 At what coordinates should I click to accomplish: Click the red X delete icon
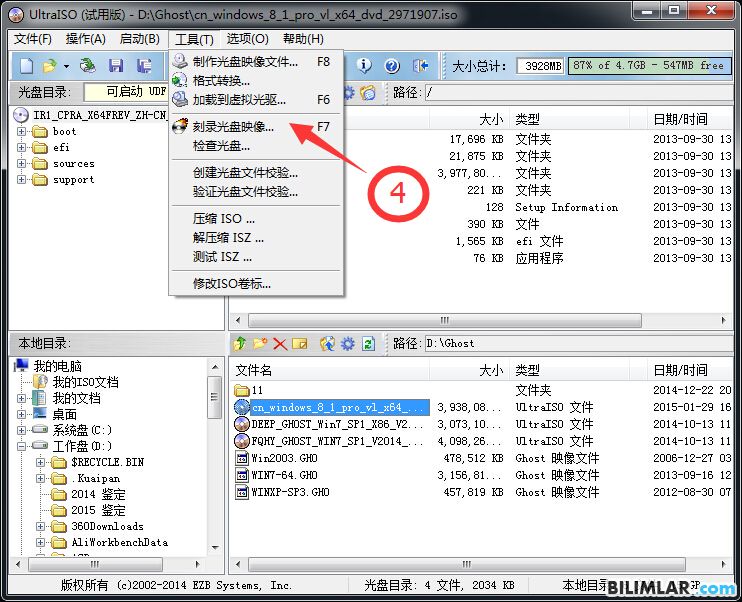click(x=280, y=344)
